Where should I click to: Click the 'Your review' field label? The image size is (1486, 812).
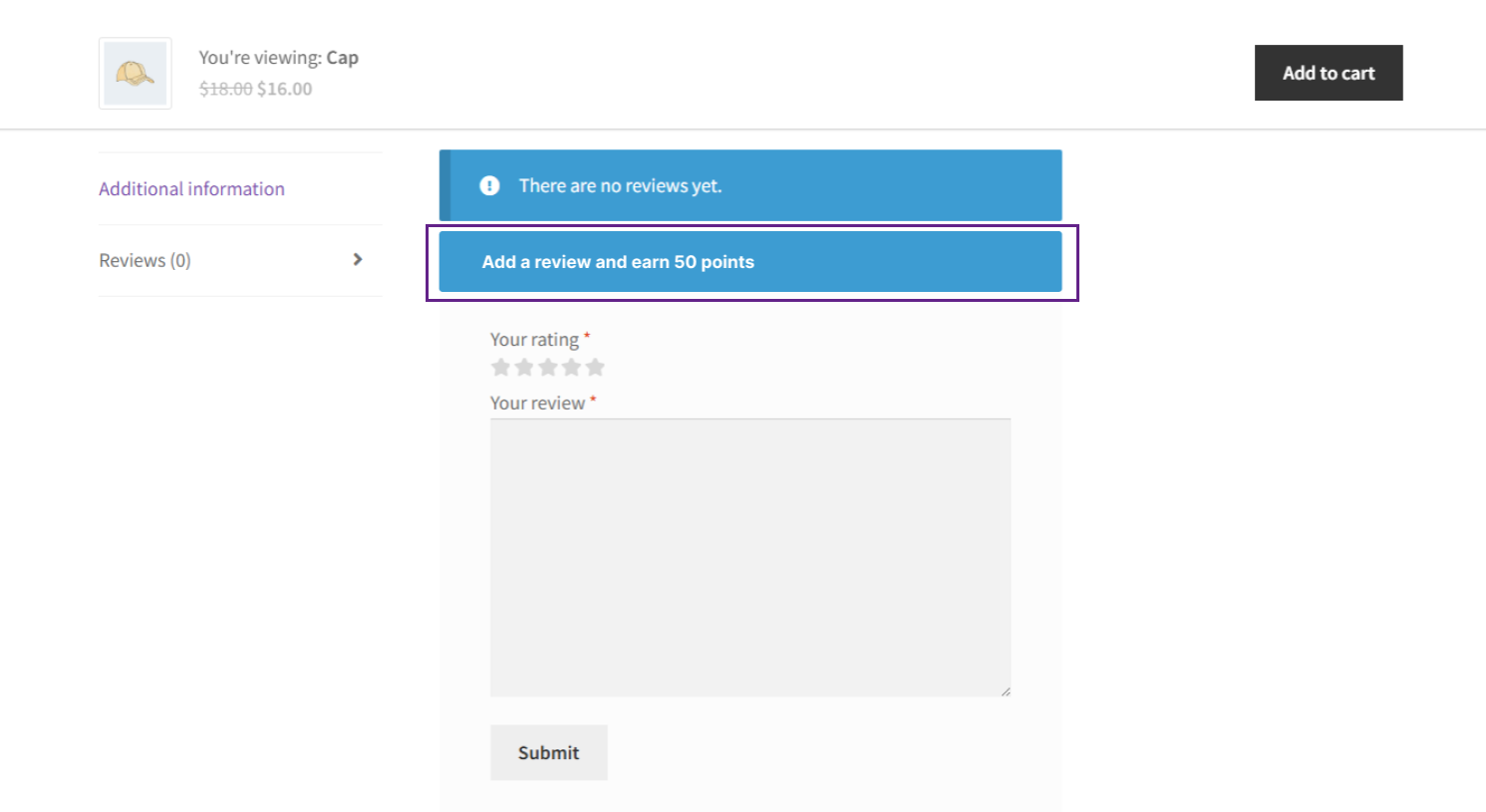point(537,404)
